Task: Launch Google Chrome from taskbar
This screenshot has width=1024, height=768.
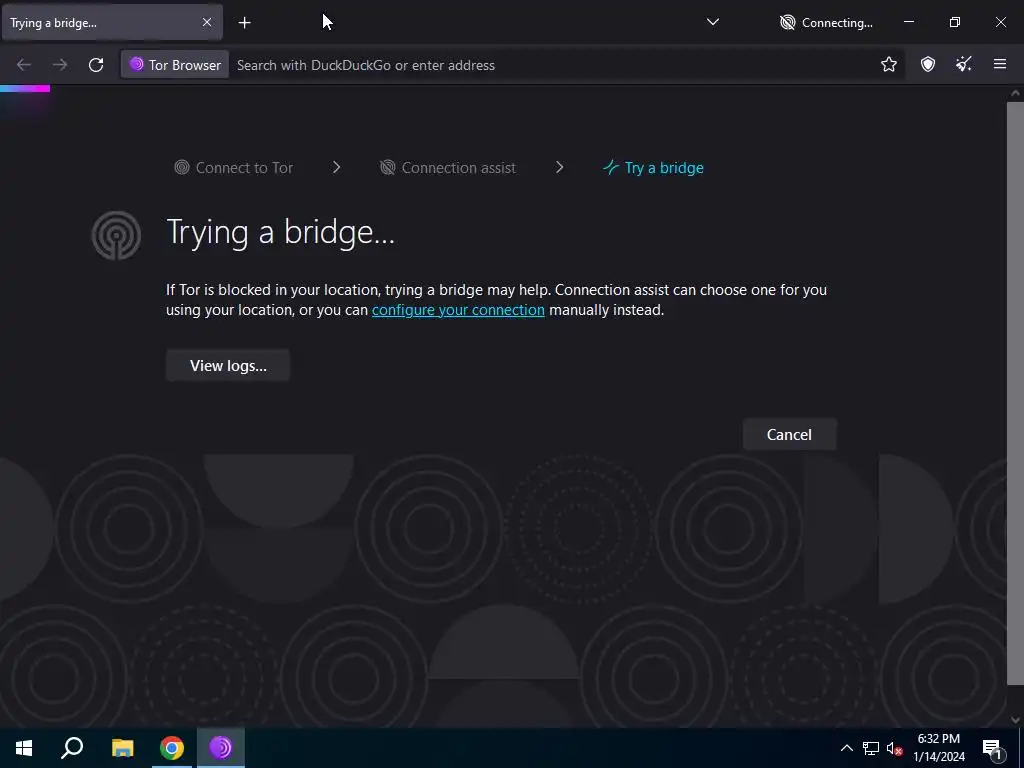Action: coord(172,748)
